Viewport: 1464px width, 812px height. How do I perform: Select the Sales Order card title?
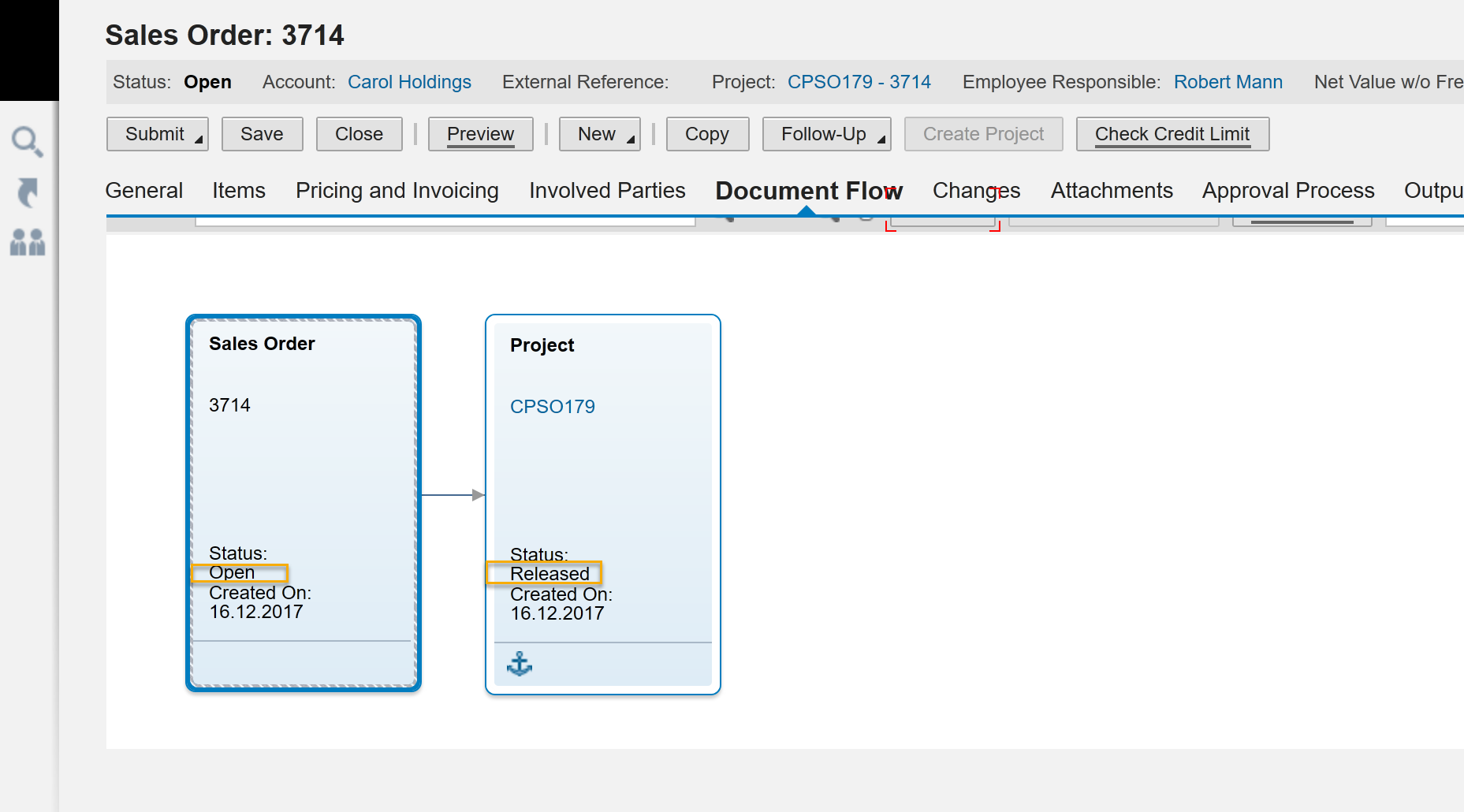[x=262, y=344]
